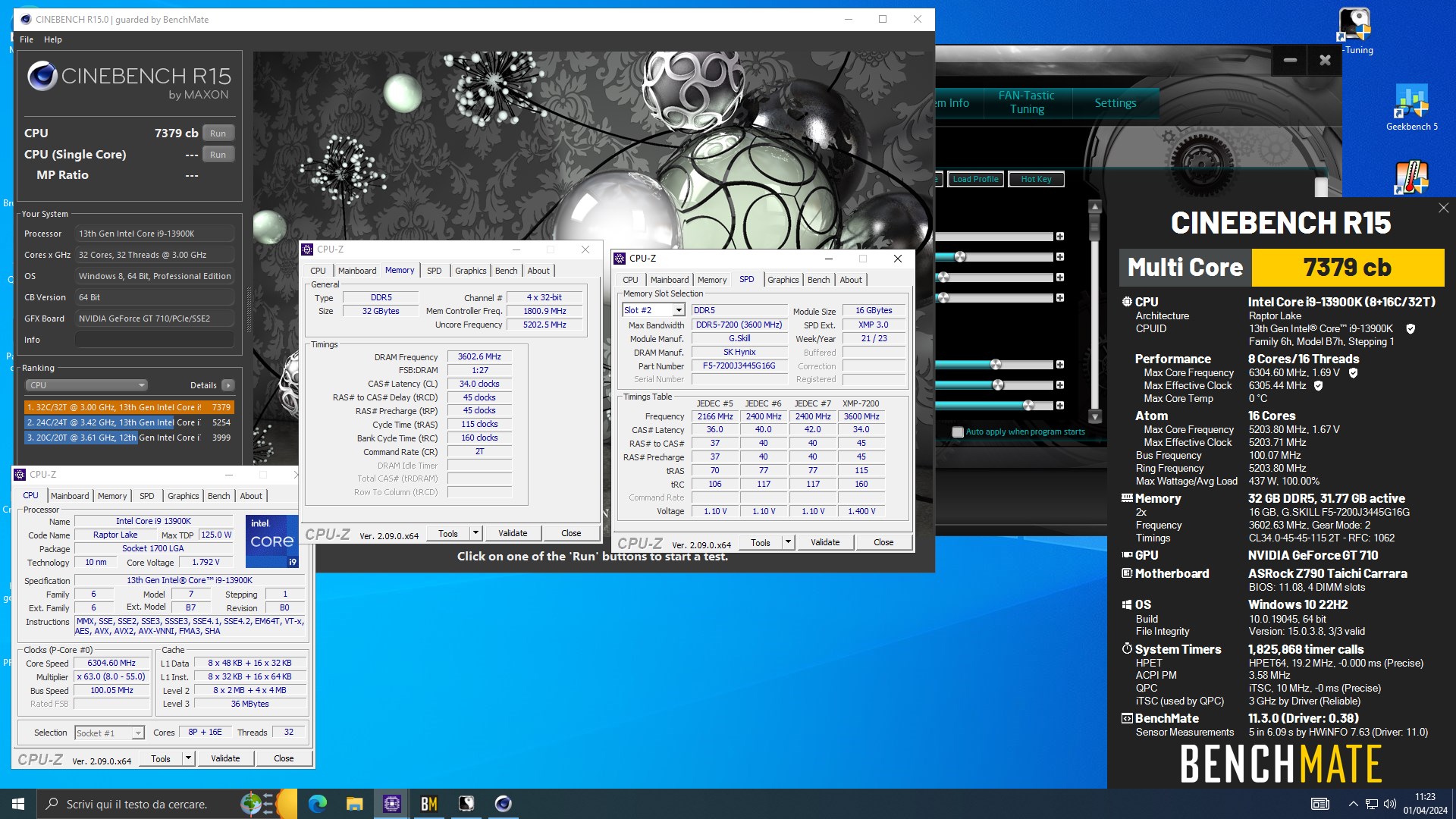The height and width of the screenshot is (819, 1456).
Task: Click Close button in CPU-Z SPD window
Action: pyautogui.click(x=883, y=542)
